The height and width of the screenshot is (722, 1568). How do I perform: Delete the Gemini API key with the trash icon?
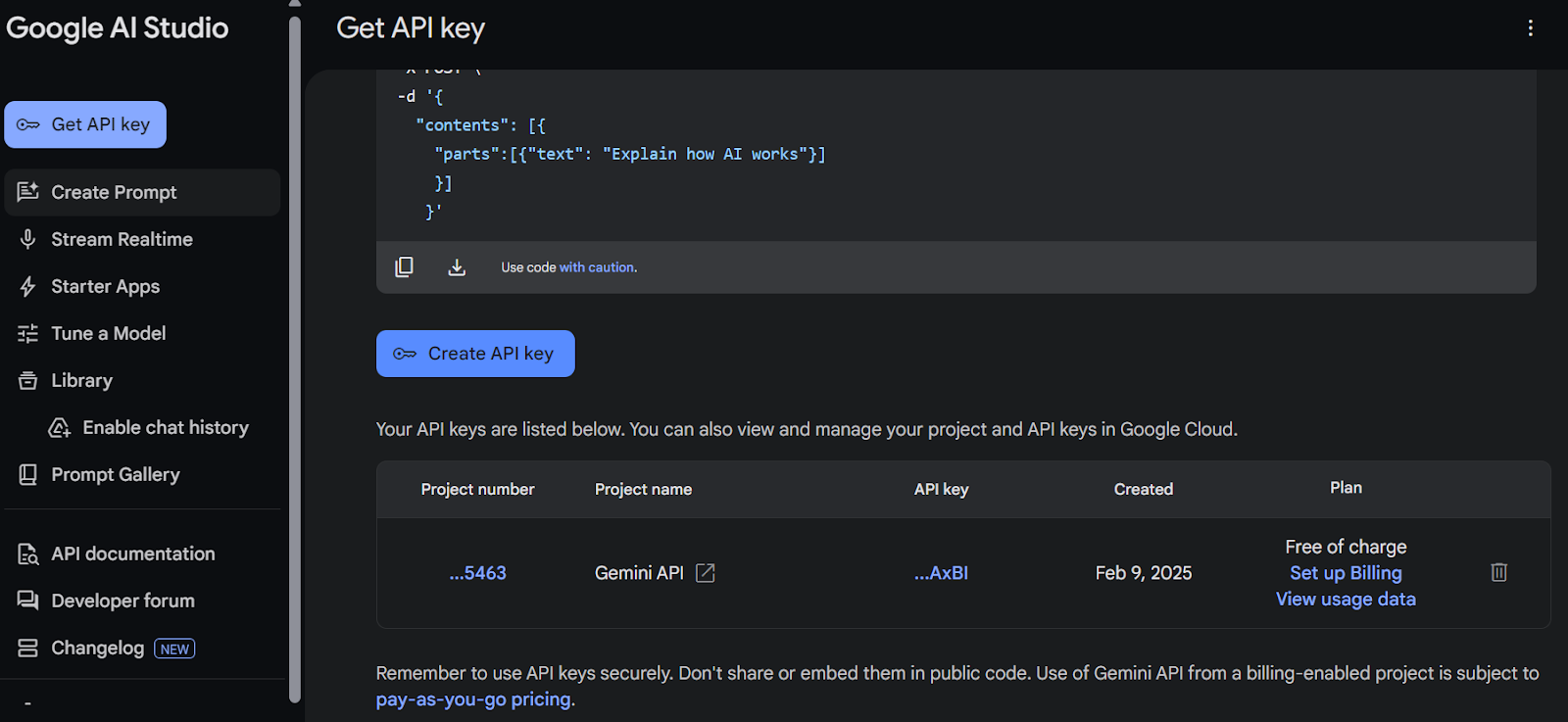(1498, 572)
